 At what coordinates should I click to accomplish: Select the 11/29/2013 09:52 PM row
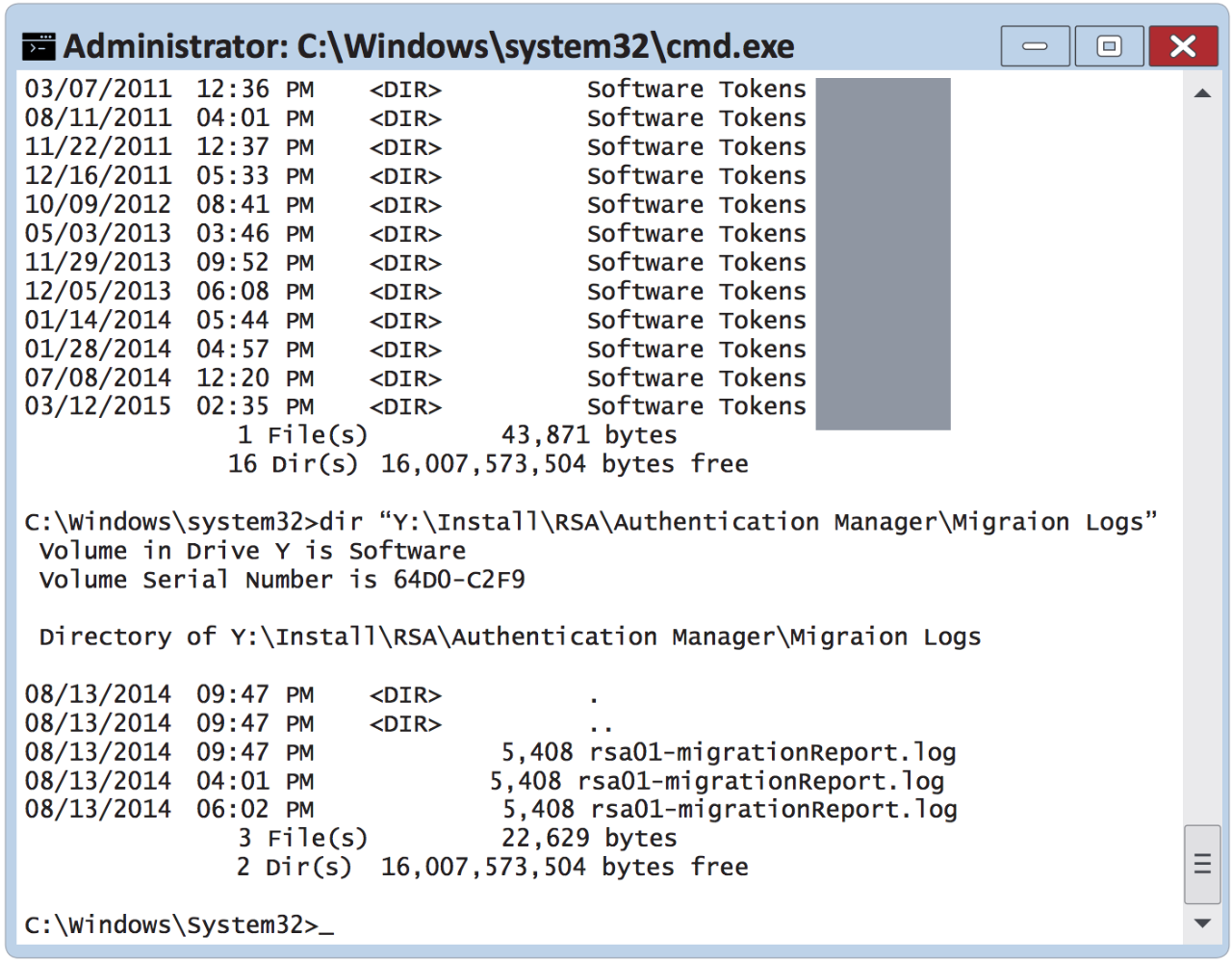[x=416, y=263]
